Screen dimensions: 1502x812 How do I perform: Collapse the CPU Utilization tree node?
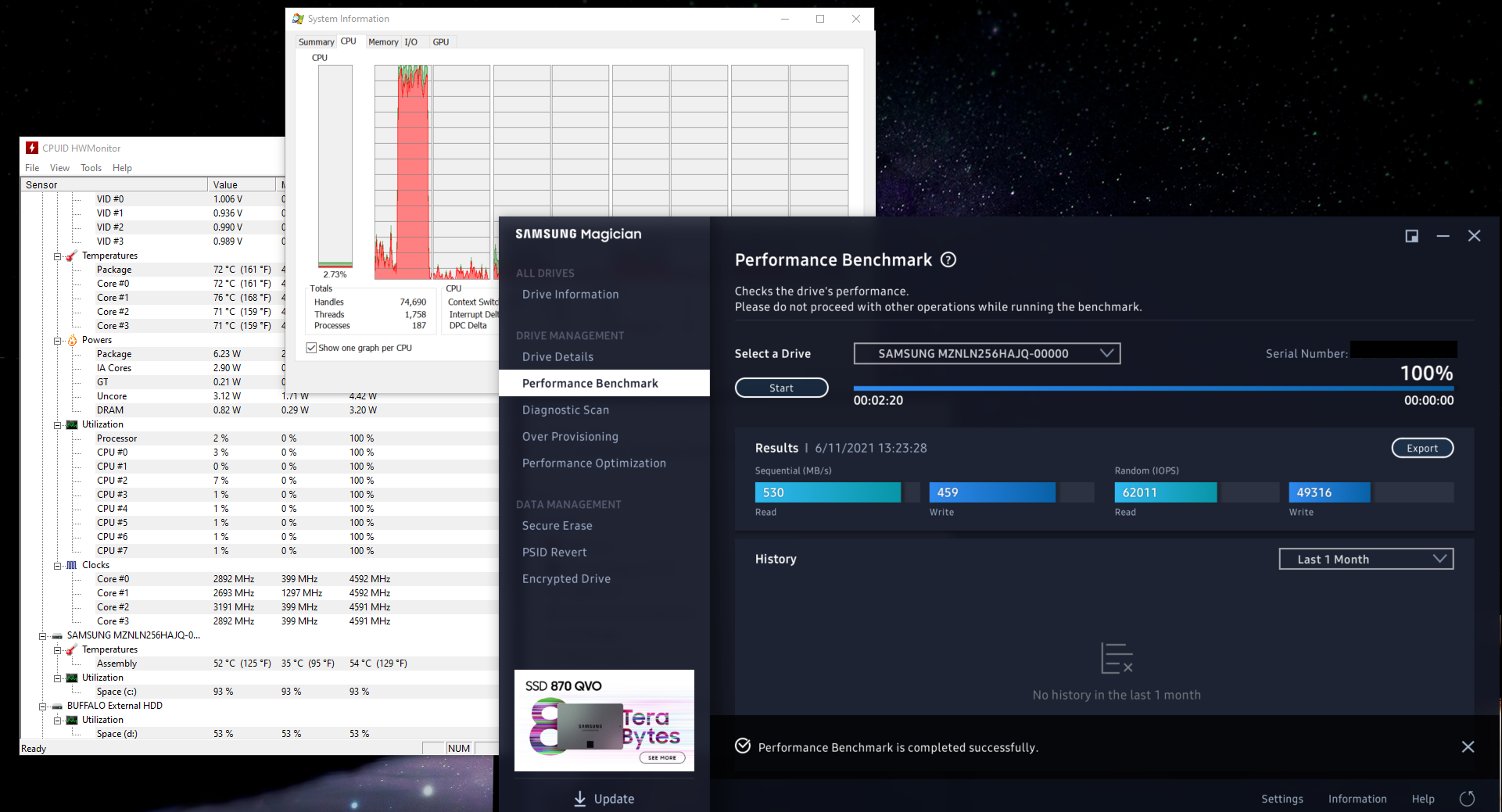click(57, 425)
